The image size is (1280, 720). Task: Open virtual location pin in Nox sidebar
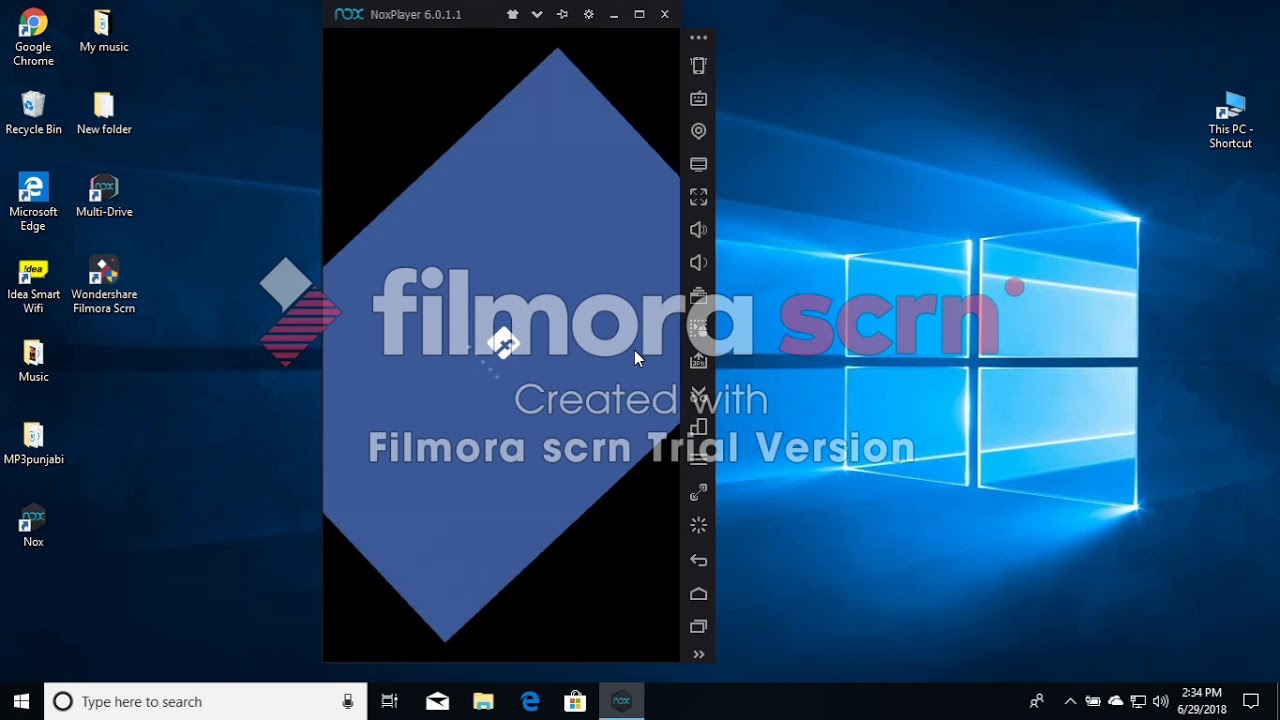click(x=698, y=131)
